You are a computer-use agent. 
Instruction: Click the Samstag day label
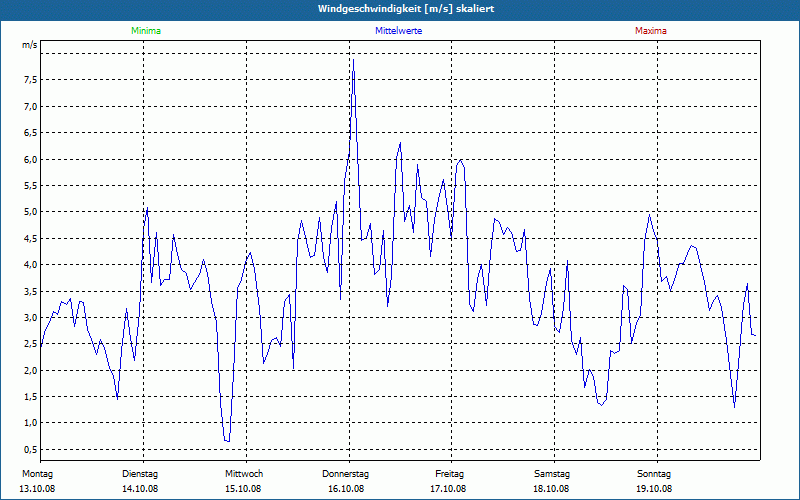click(x=552, y=474)
